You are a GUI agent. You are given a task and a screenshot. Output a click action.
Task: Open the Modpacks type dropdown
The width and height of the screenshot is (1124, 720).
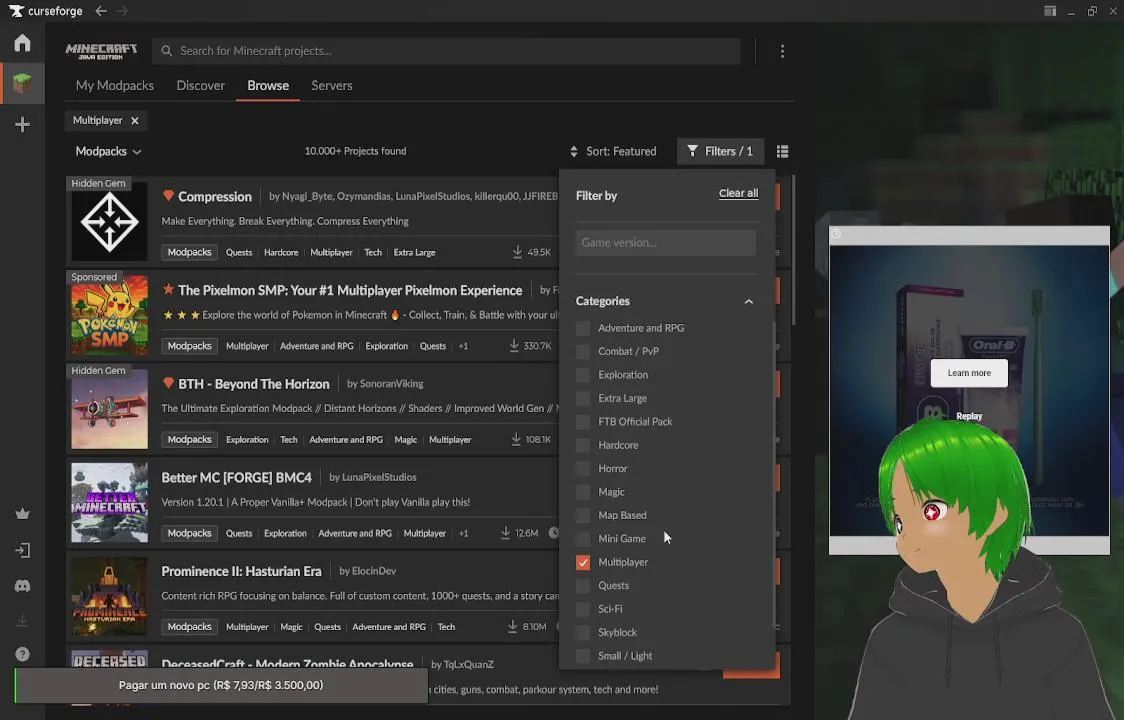(x=108, y=151)
